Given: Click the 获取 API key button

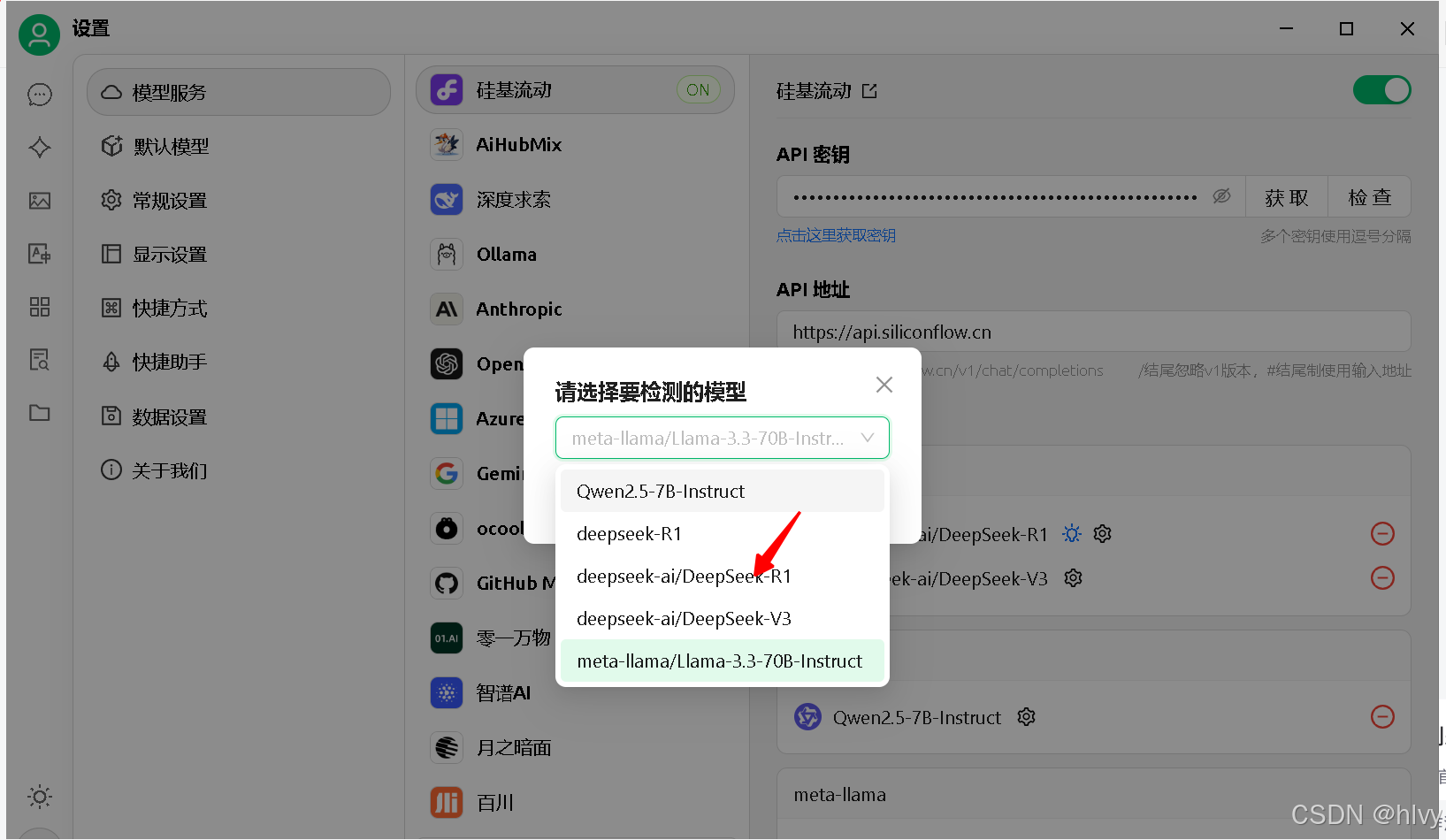Looking at the screenshot, I should click(1287, 197).
